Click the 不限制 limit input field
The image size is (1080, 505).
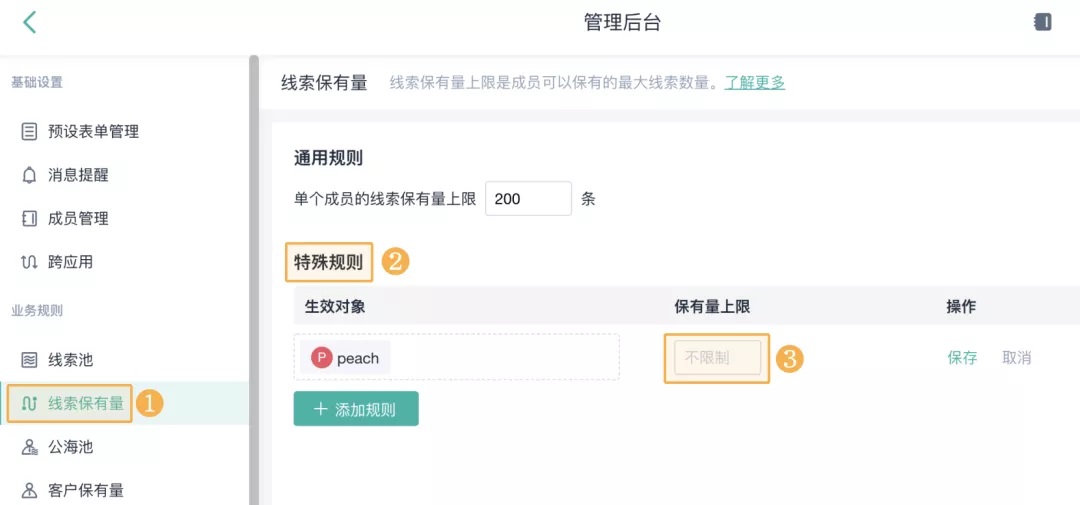pos(717,358)
